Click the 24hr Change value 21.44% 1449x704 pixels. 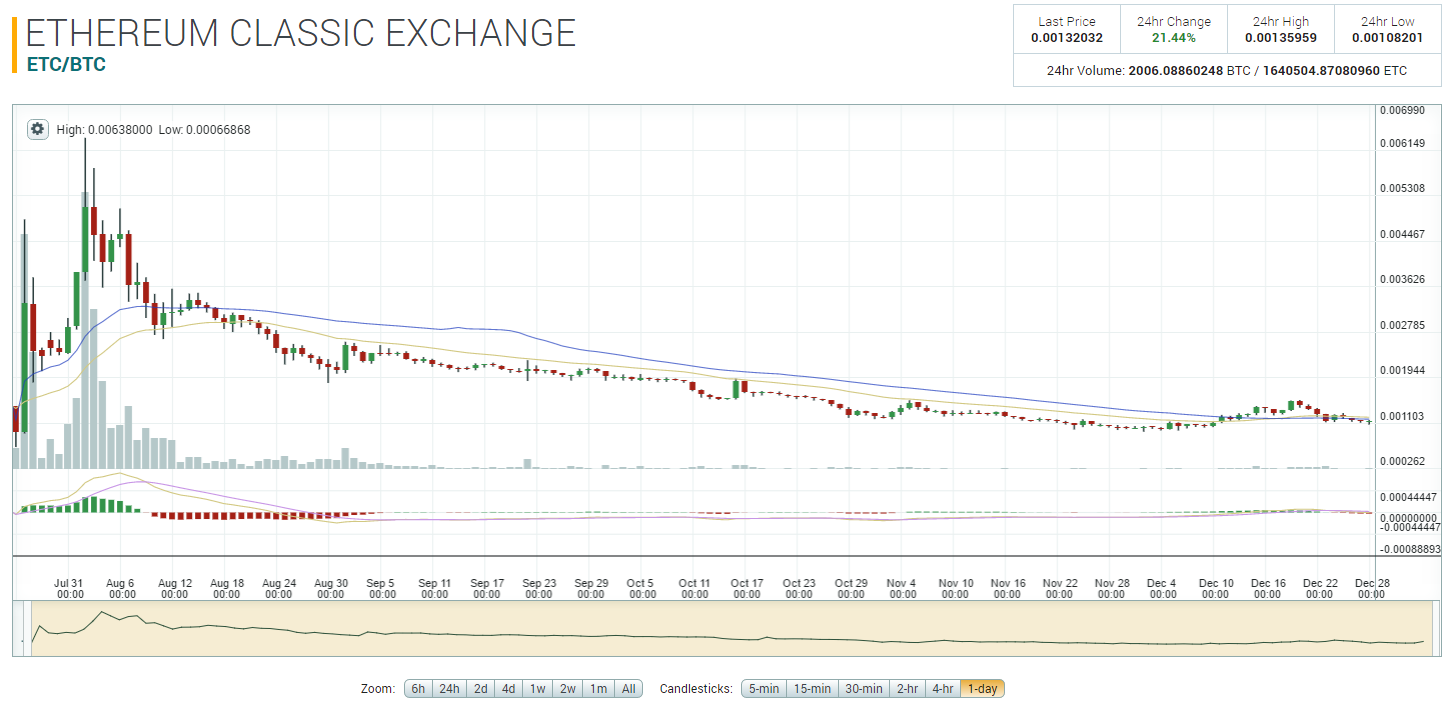click(1174, 38)
